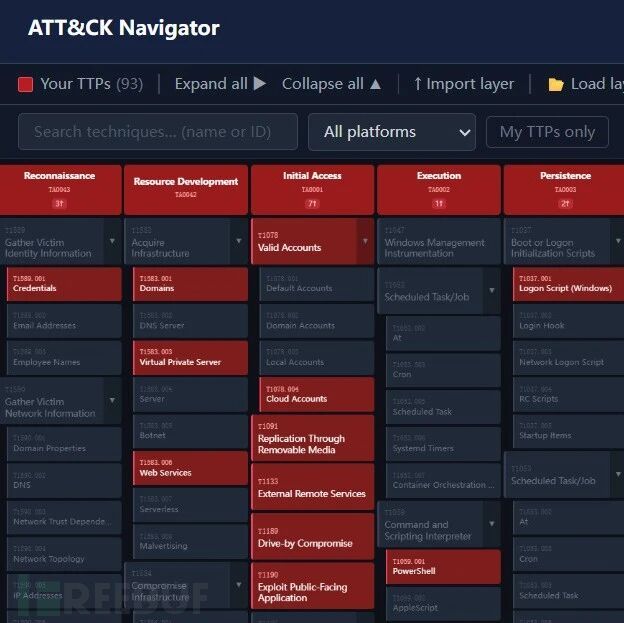This screenshot has height=623, width=624.
Task: Select Web Services technique
Action: point(190,468)
